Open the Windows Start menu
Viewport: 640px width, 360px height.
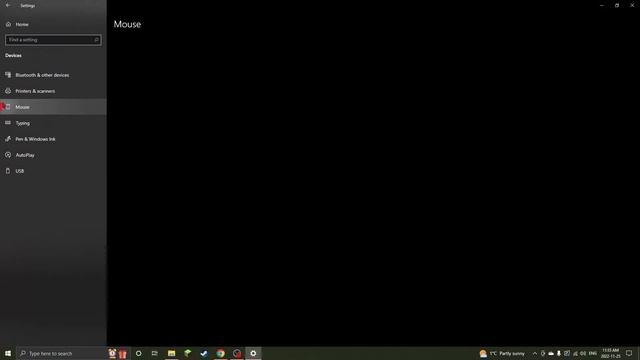point(8,353)
